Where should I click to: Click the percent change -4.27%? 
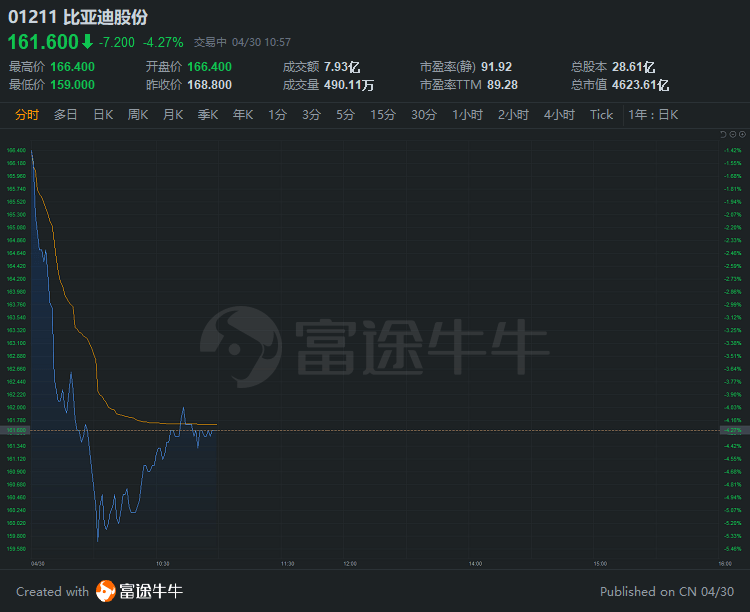point(163,43)
